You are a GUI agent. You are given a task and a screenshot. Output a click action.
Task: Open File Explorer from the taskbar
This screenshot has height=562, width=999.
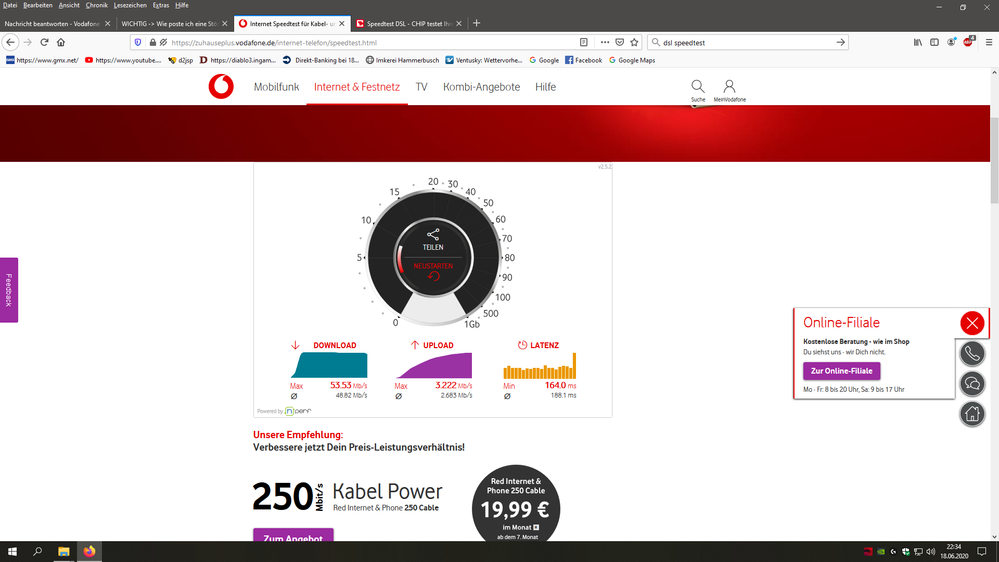(x=63, y=552)
